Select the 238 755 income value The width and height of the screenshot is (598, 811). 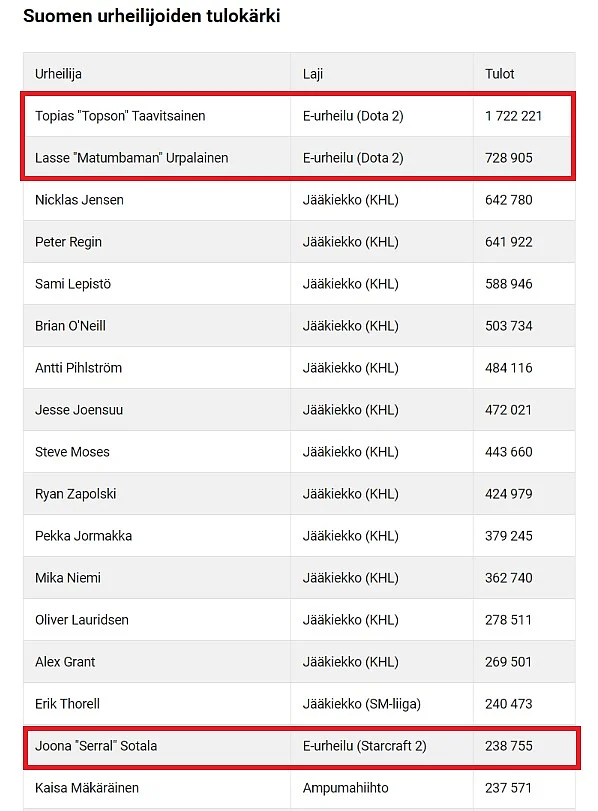(509, 746)
